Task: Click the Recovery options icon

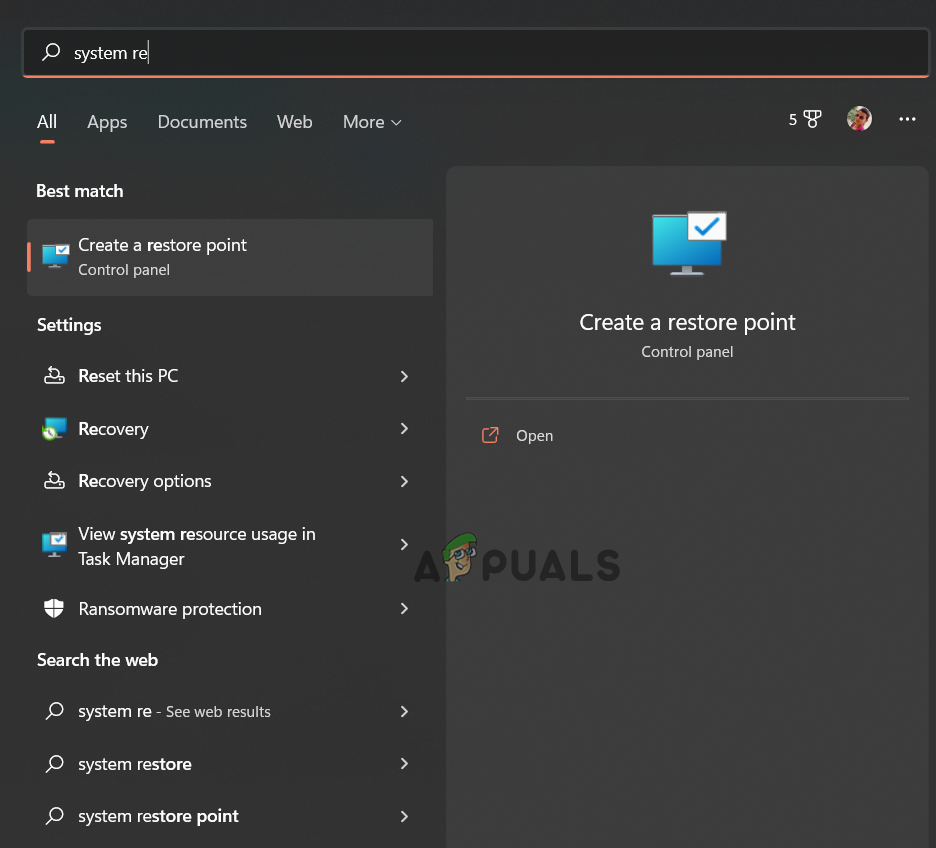Action: click(x=54, y=481)
